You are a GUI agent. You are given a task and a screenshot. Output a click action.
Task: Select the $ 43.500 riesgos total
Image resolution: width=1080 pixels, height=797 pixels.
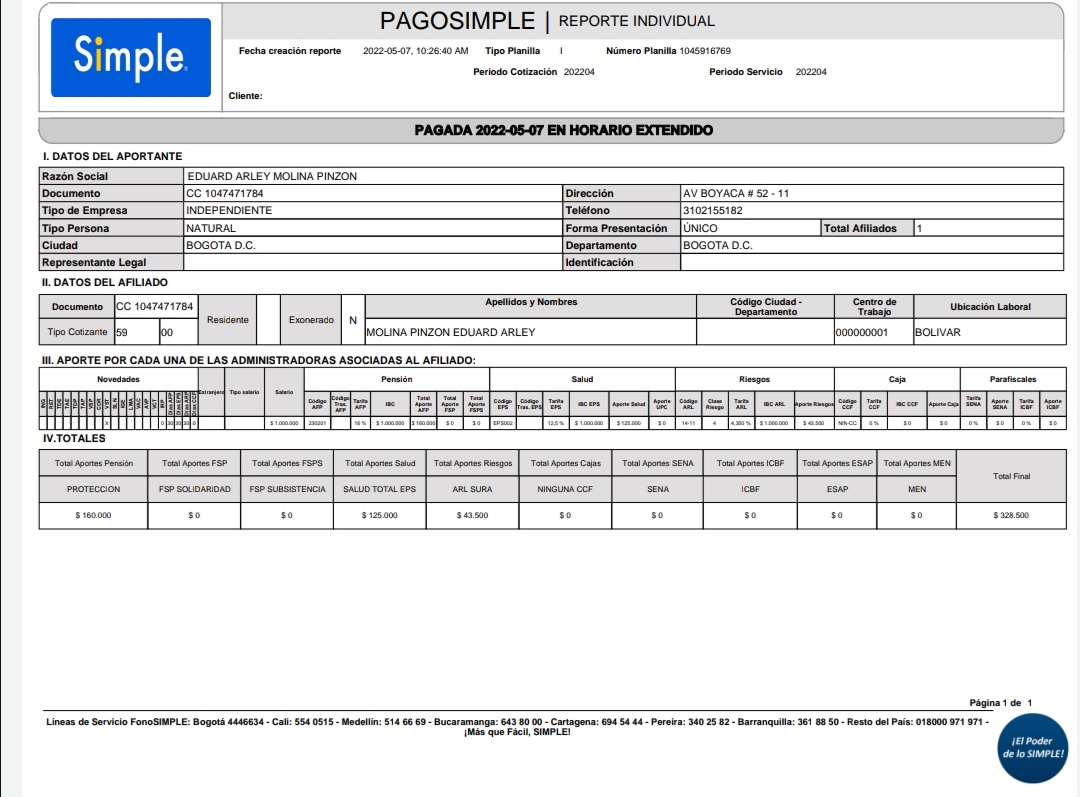click(471, 515)
